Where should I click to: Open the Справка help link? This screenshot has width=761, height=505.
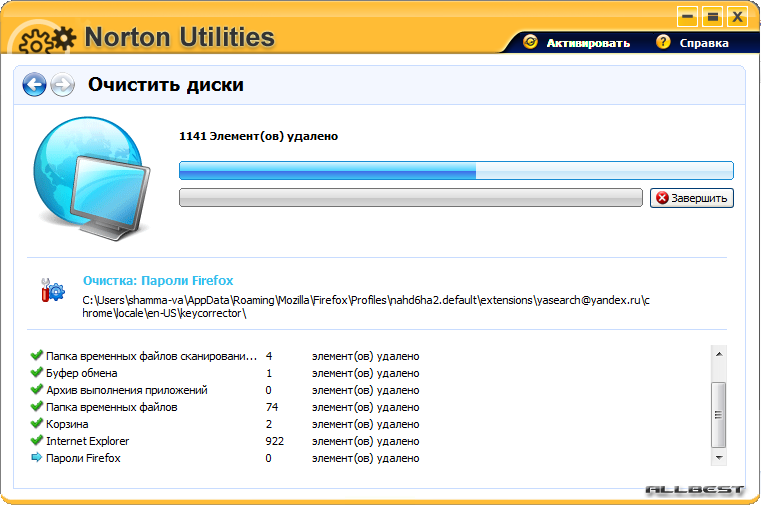704,43
